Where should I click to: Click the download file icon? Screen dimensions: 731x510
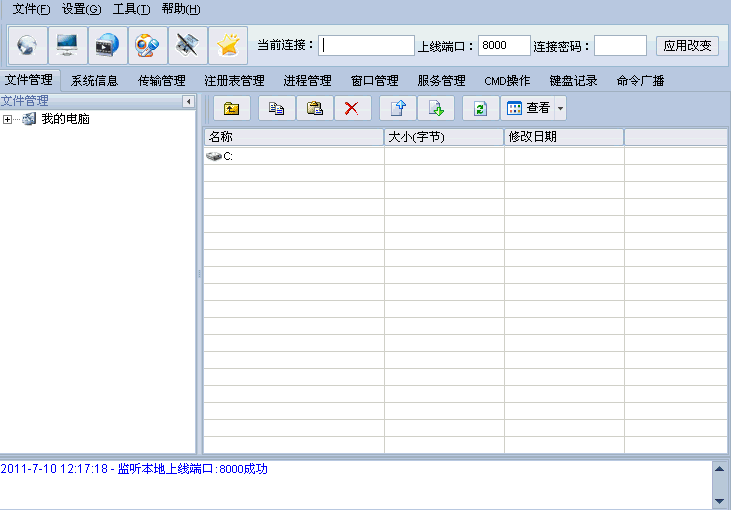436,109
